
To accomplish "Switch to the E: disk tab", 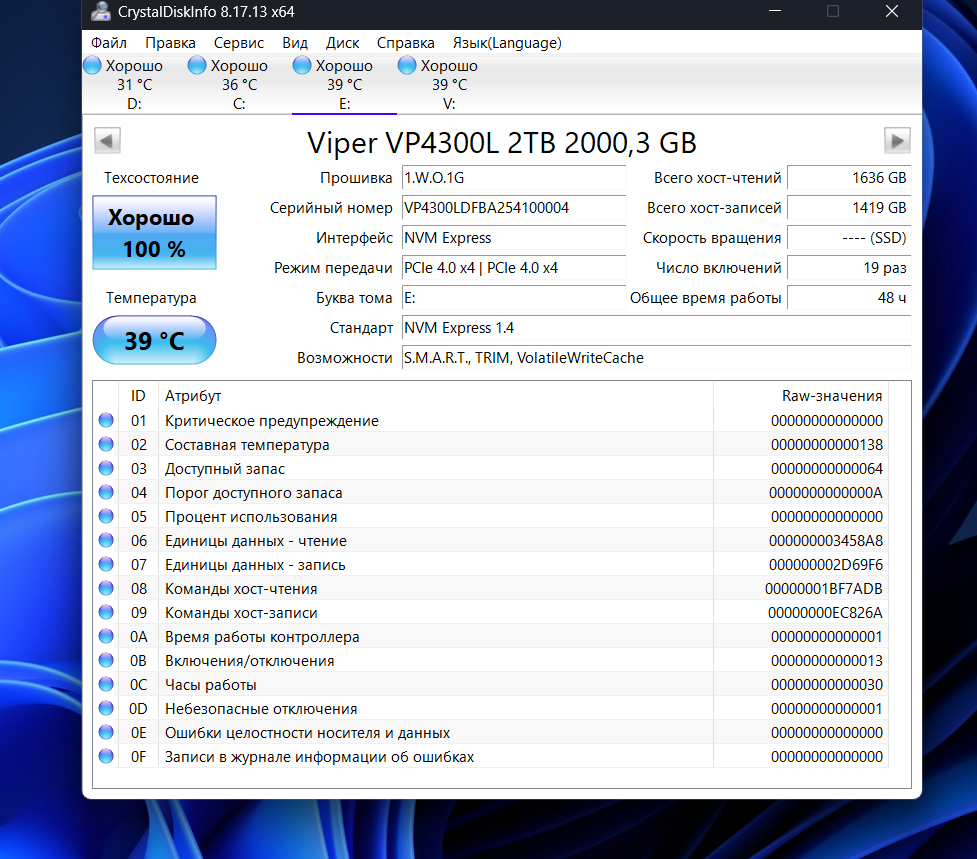I will click(344, 85).
